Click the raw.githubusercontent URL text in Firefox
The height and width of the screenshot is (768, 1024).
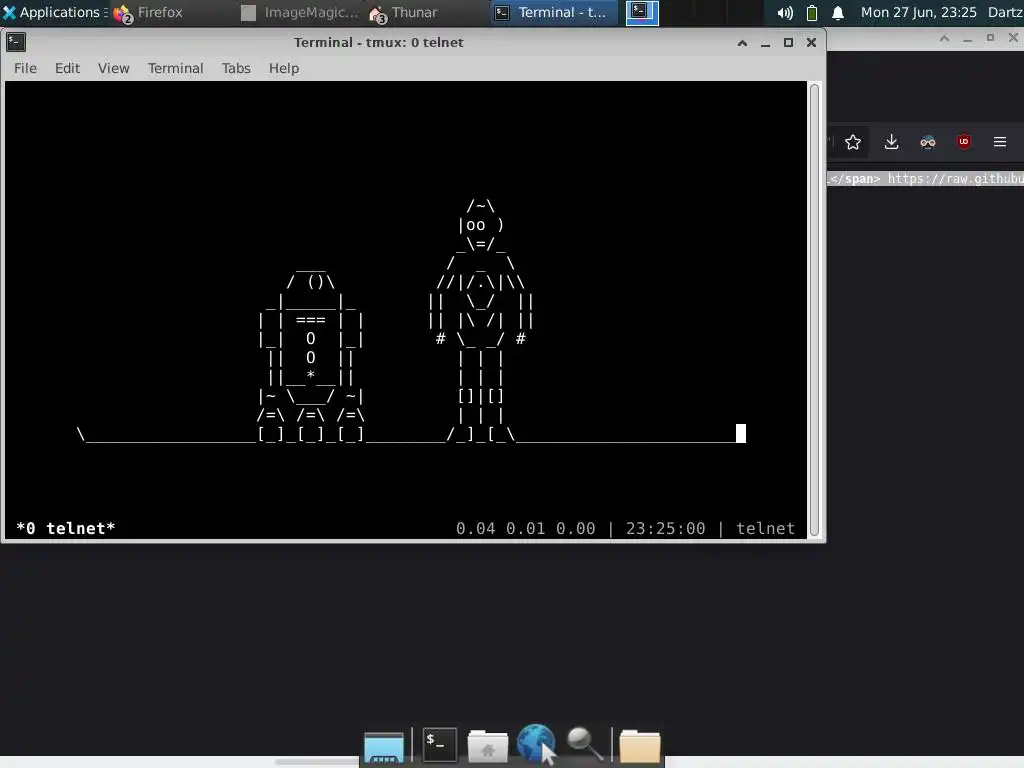tap(955, 178)
